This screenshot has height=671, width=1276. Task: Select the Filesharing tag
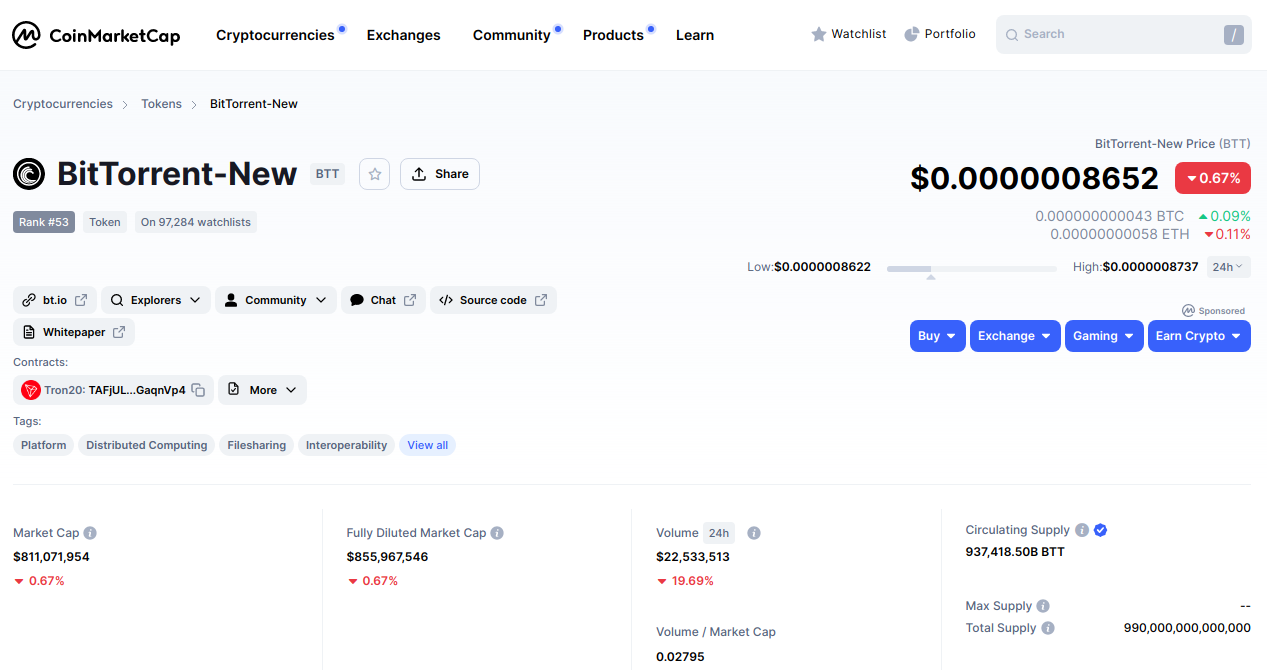[257, 445]
